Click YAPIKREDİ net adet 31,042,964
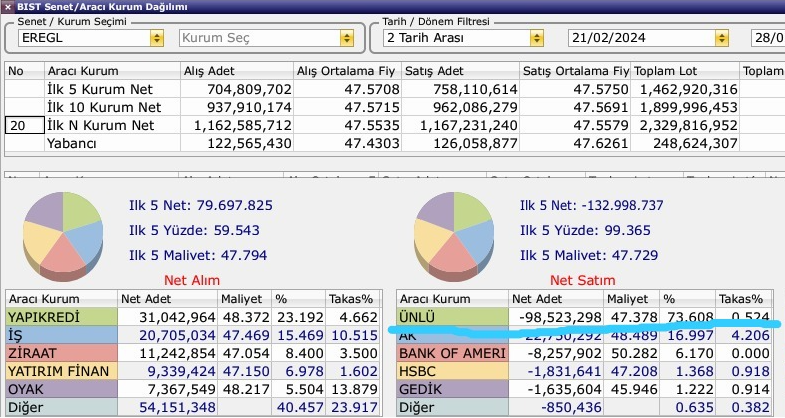Viewport: 785px width, 418px height. tap(177, 317)
